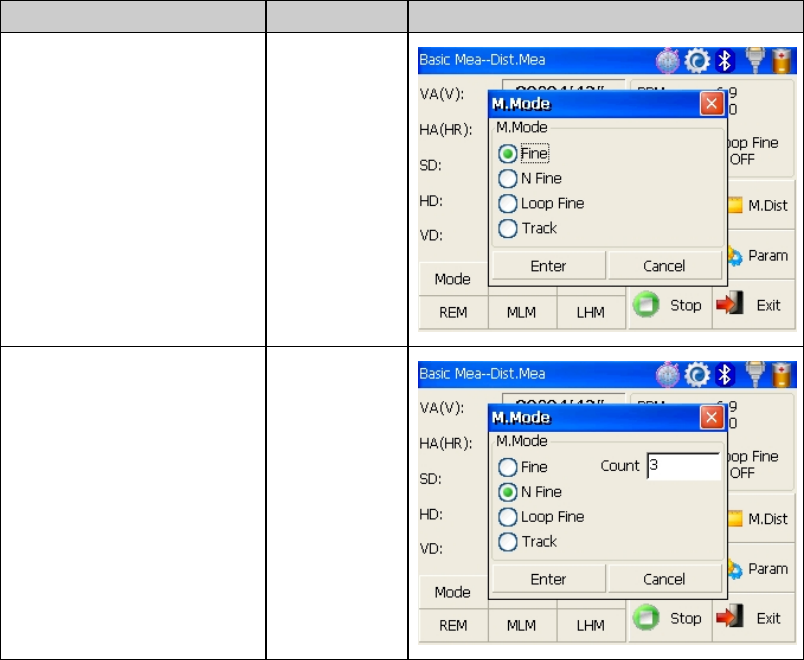Click Cancel button in lower M.Mode dialog
Image resolution: width=804 pixels, height=660 pixels.
(665, 579)
